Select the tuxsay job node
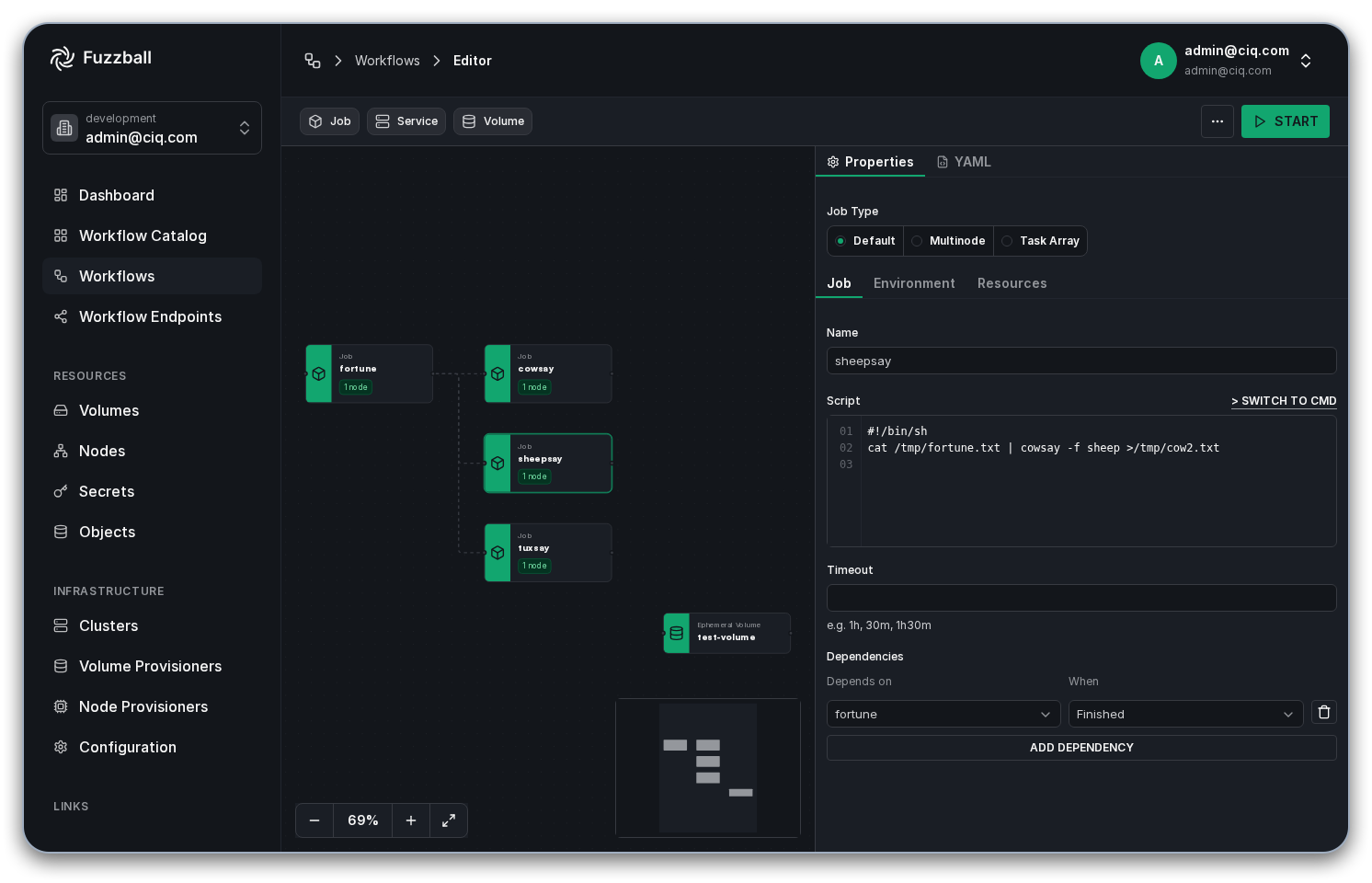 [x=548, y=553]
